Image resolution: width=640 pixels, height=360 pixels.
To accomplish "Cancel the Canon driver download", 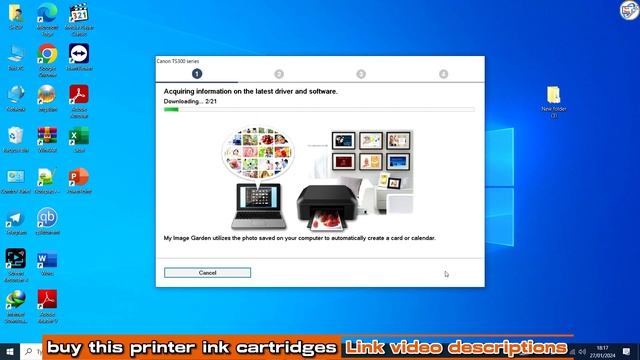I will [x=207, y=273].
